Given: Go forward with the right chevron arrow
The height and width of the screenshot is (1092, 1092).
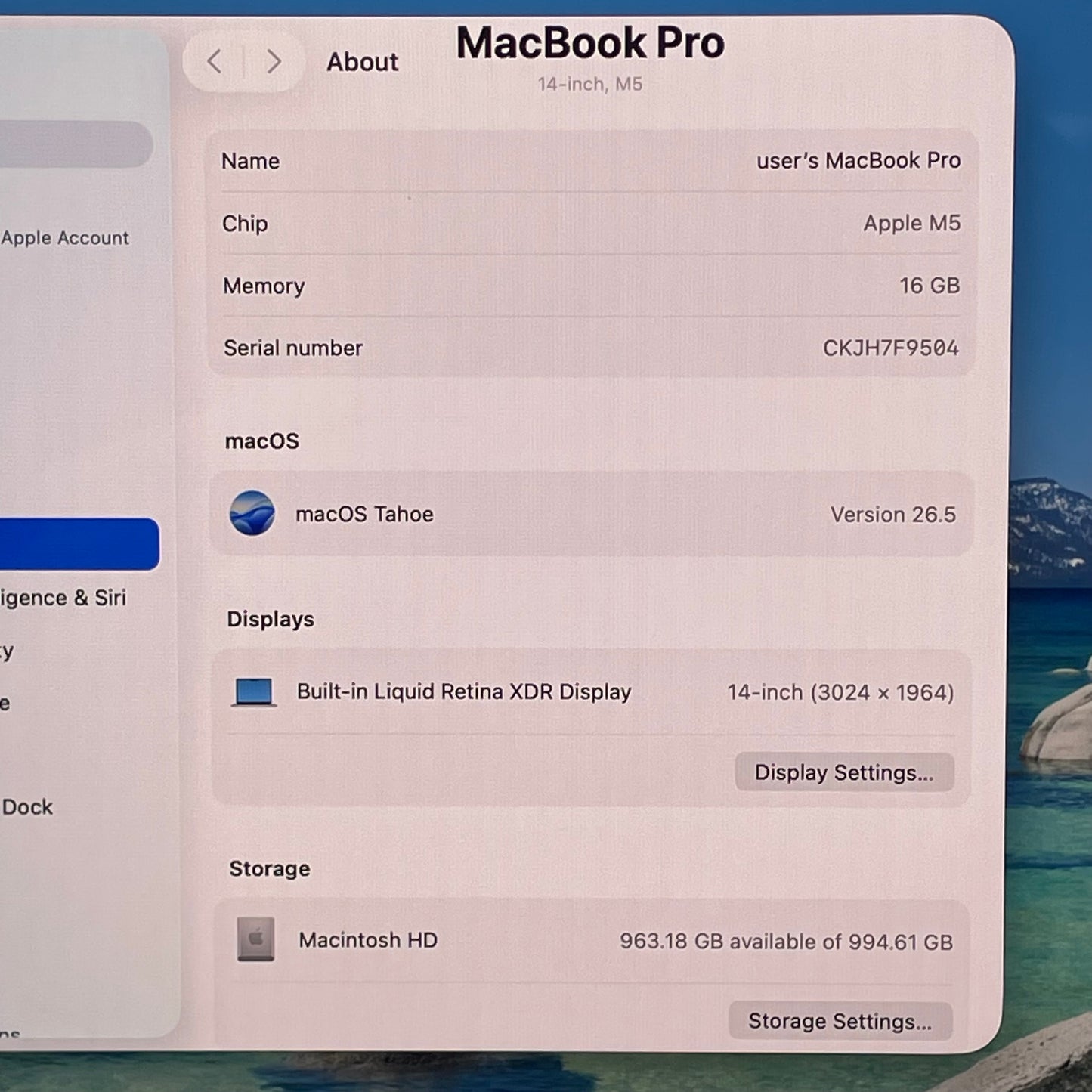Looking at the screenshot, I should tap(274, 61).
